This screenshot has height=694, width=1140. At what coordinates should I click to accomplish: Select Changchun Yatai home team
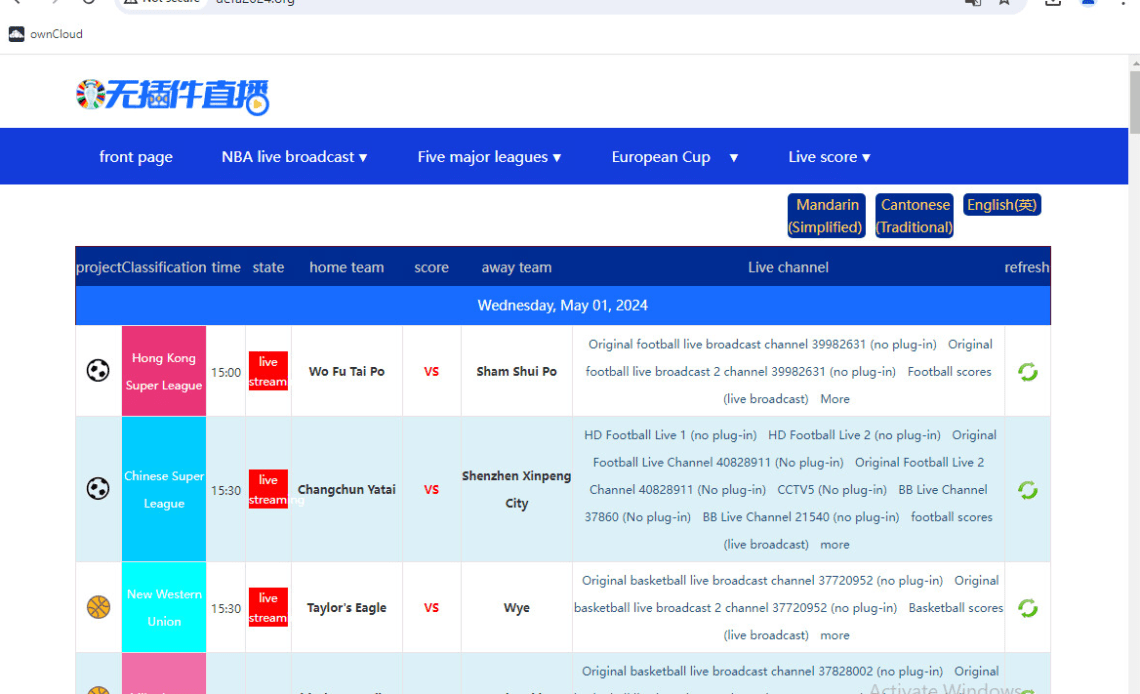[x=347, y=490]
